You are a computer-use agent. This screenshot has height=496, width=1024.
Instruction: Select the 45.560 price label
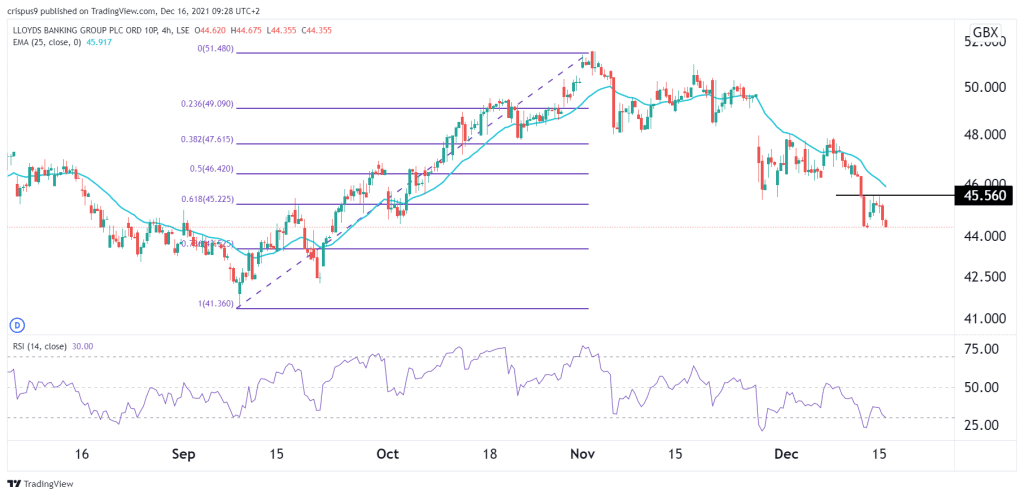[984, 196]
